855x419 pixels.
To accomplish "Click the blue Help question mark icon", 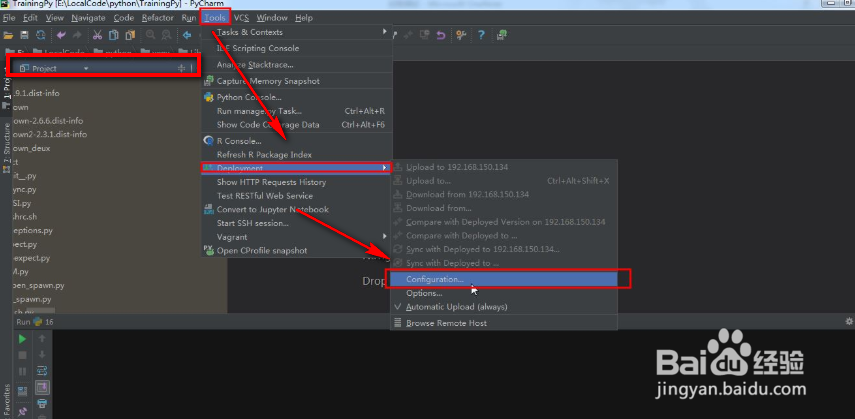I will tap(481, 35).
